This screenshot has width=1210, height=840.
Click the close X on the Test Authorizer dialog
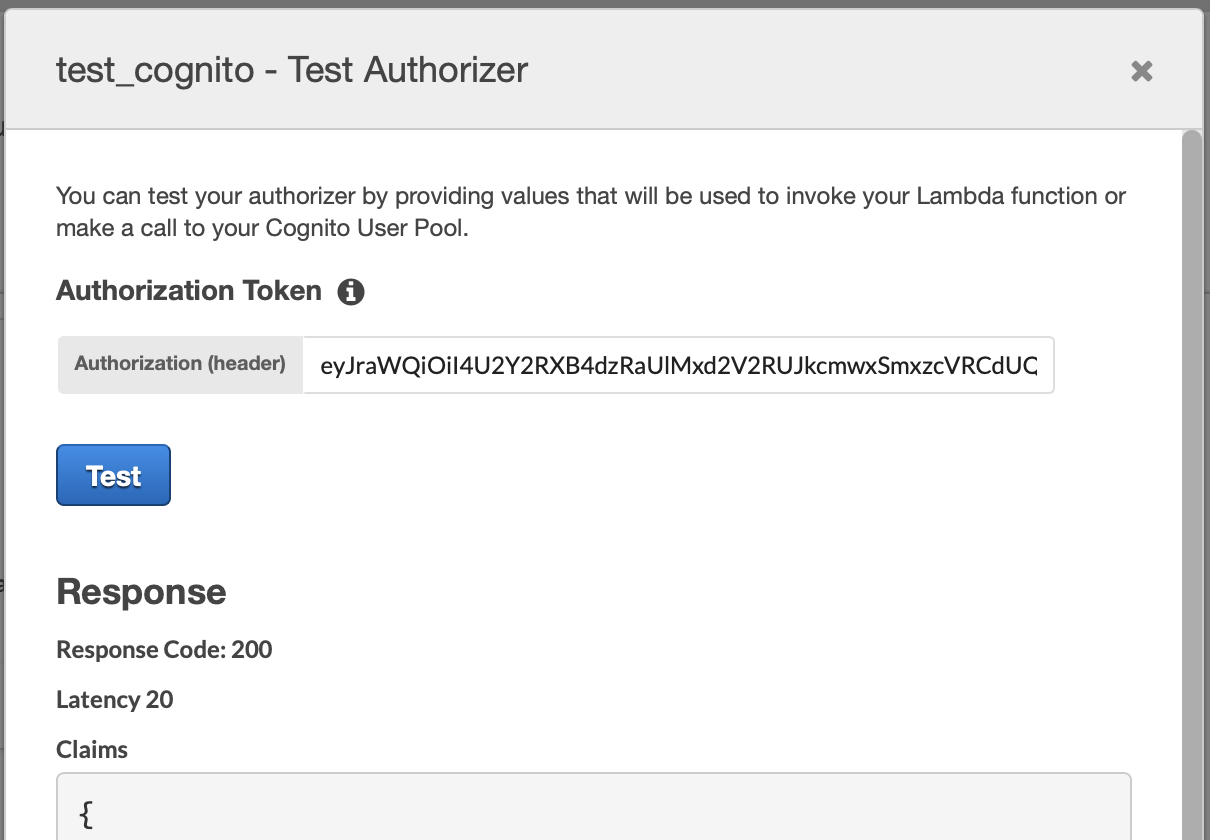click(x=1141, y=71)
